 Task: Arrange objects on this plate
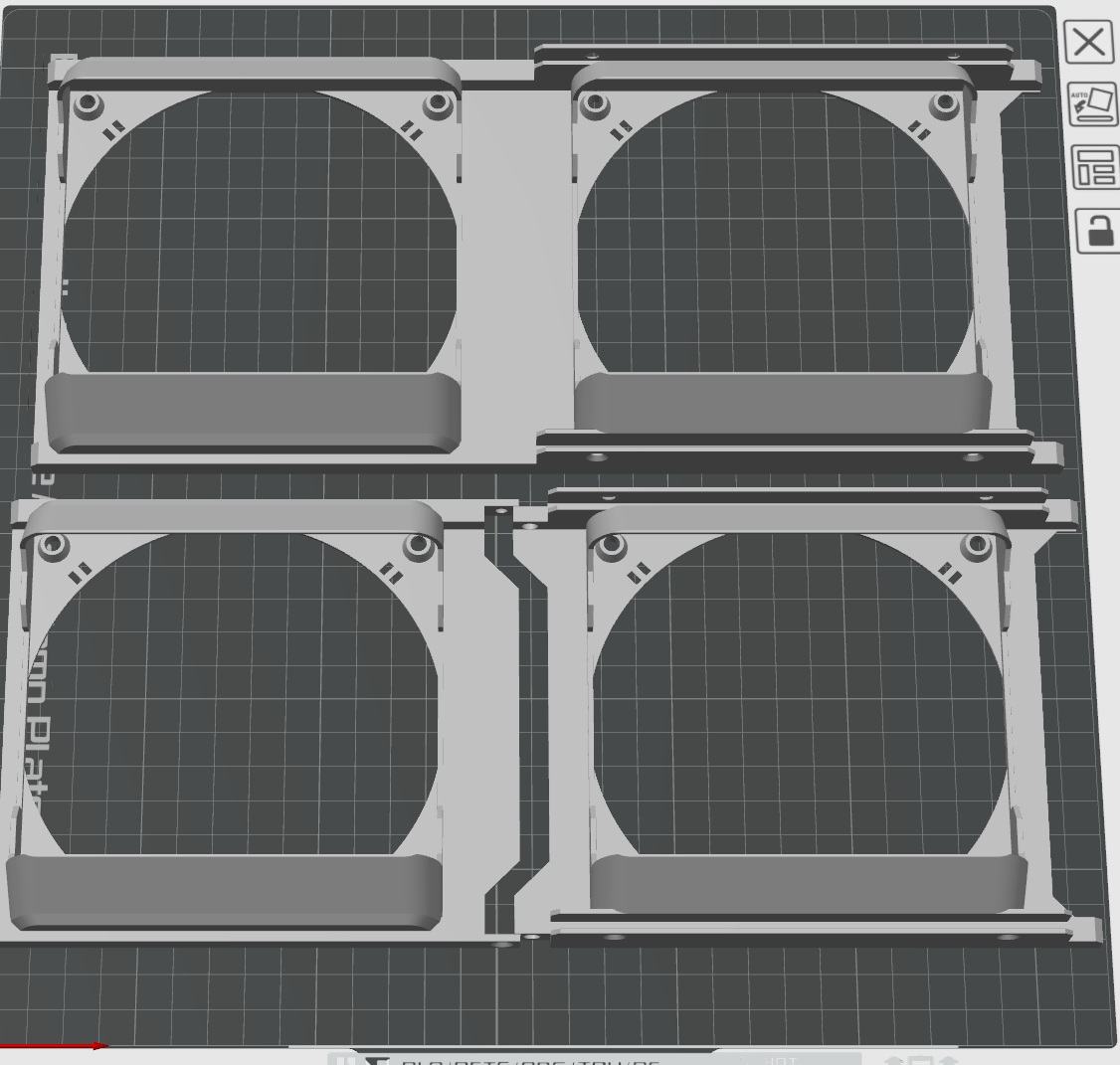point(1096,167)
